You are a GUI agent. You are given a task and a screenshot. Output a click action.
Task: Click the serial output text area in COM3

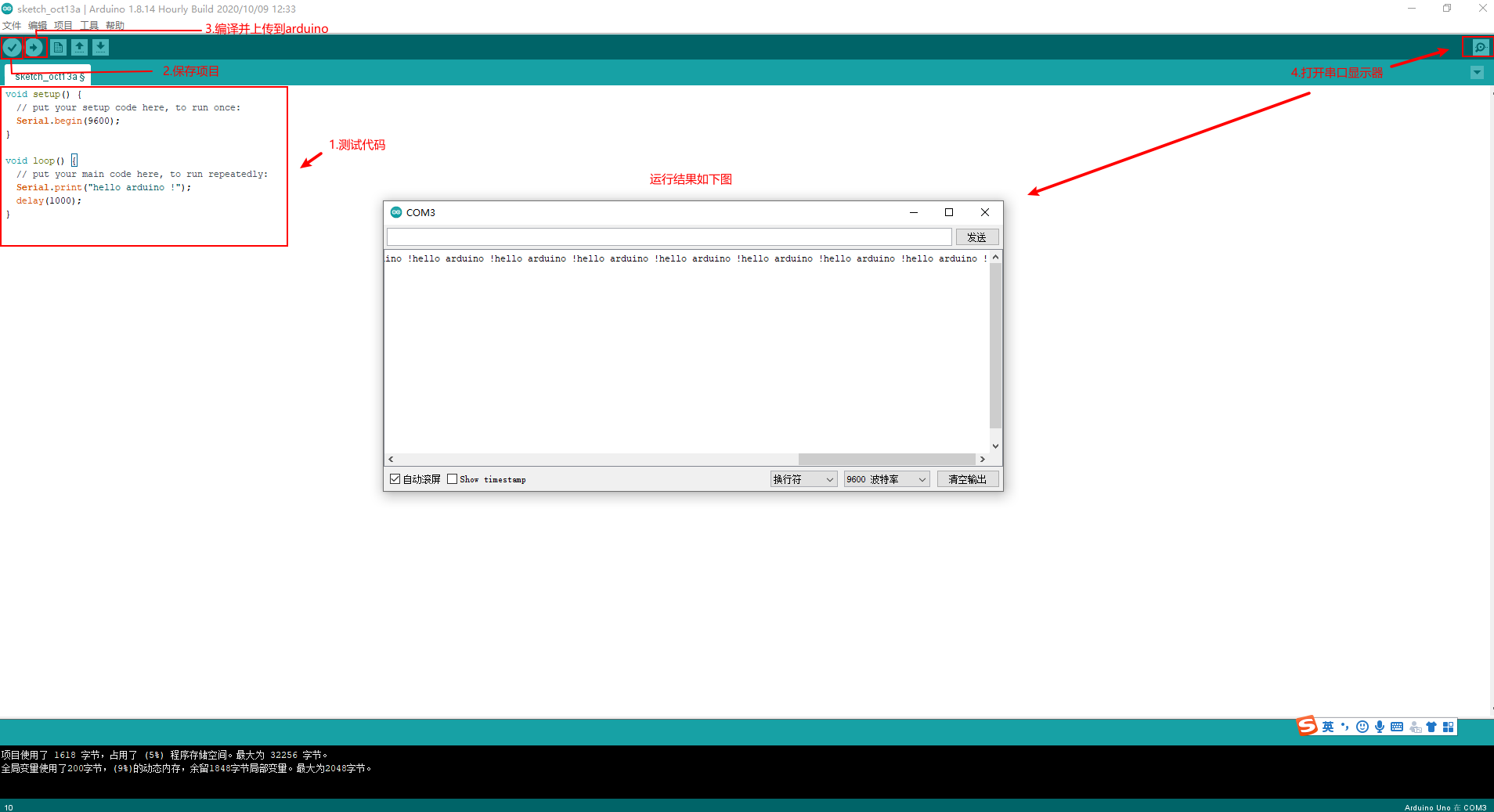pyautogui.click(x=687, y=352)
